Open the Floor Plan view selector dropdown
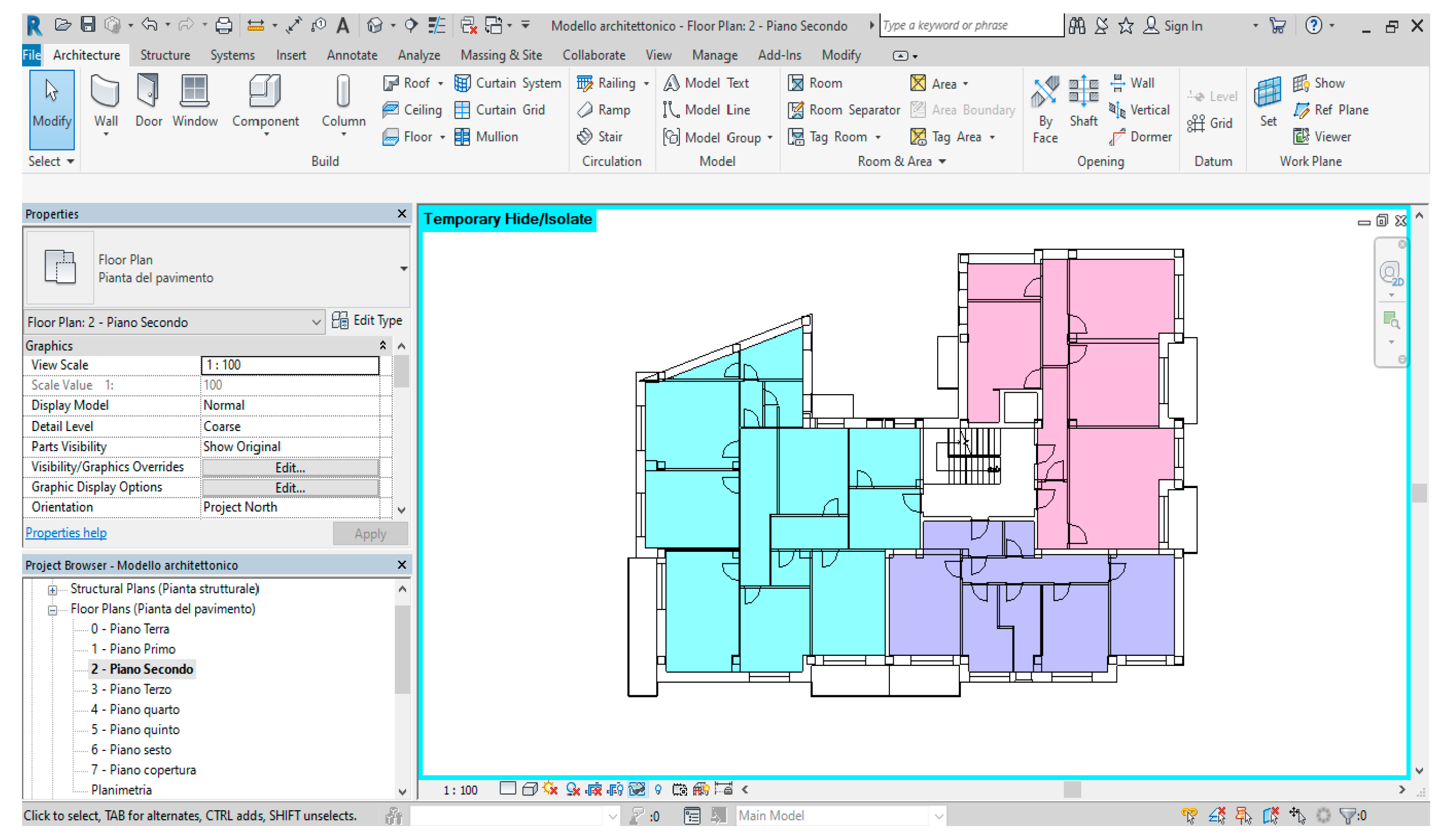The image size is (1445, 840). pyautogui.click(x=315, y=322)
